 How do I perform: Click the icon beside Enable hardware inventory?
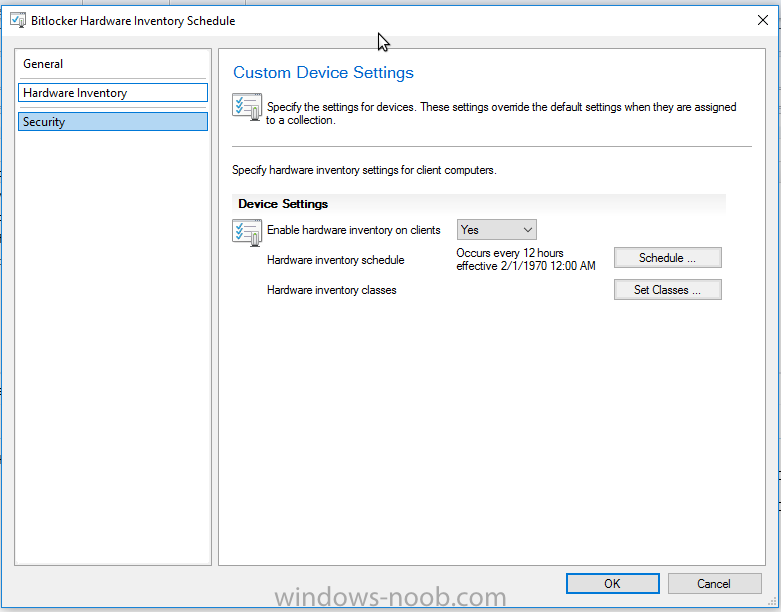click(247, 233)
